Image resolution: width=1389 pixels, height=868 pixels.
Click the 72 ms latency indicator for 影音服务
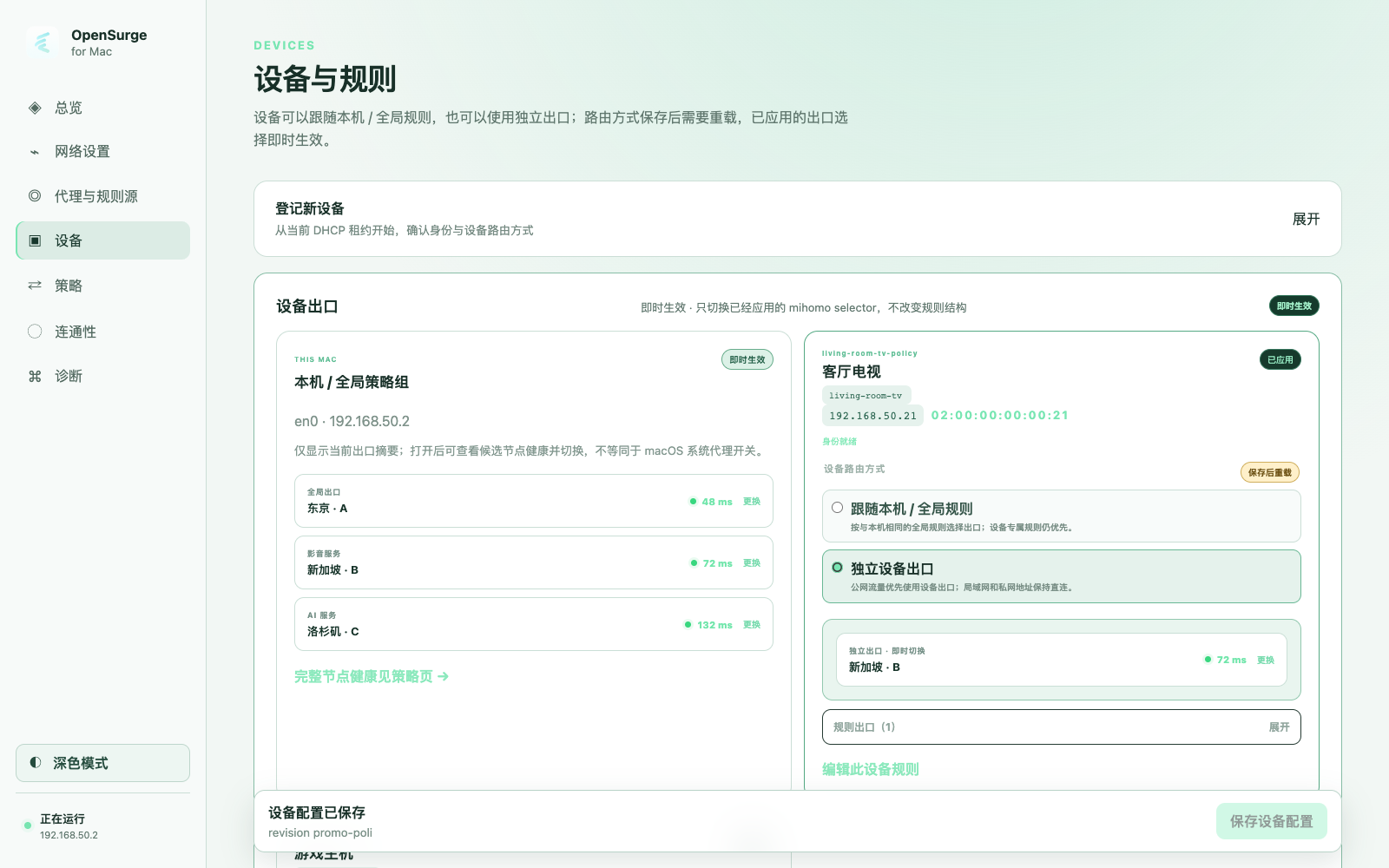712,563
